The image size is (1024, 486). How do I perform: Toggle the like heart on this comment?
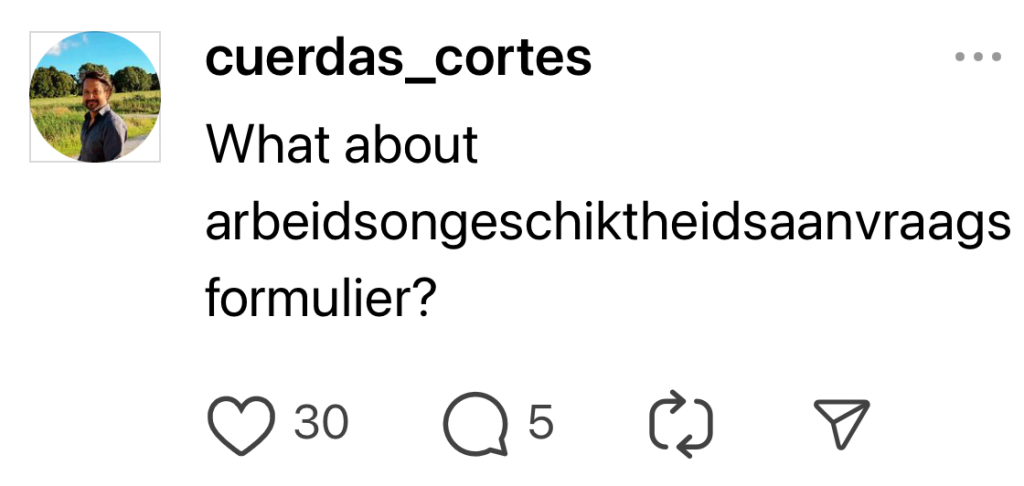(x=244, y=425)
